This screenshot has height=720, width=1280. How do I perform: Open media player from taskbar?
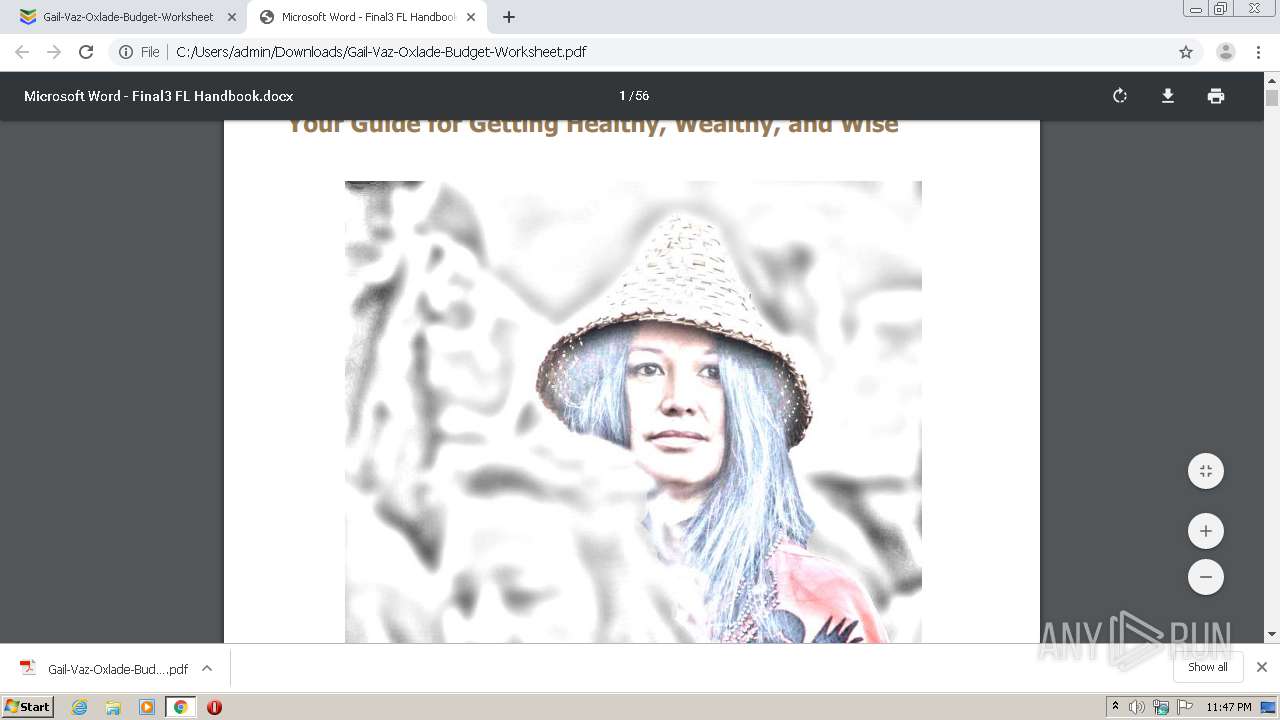click(x=147, y=707)
